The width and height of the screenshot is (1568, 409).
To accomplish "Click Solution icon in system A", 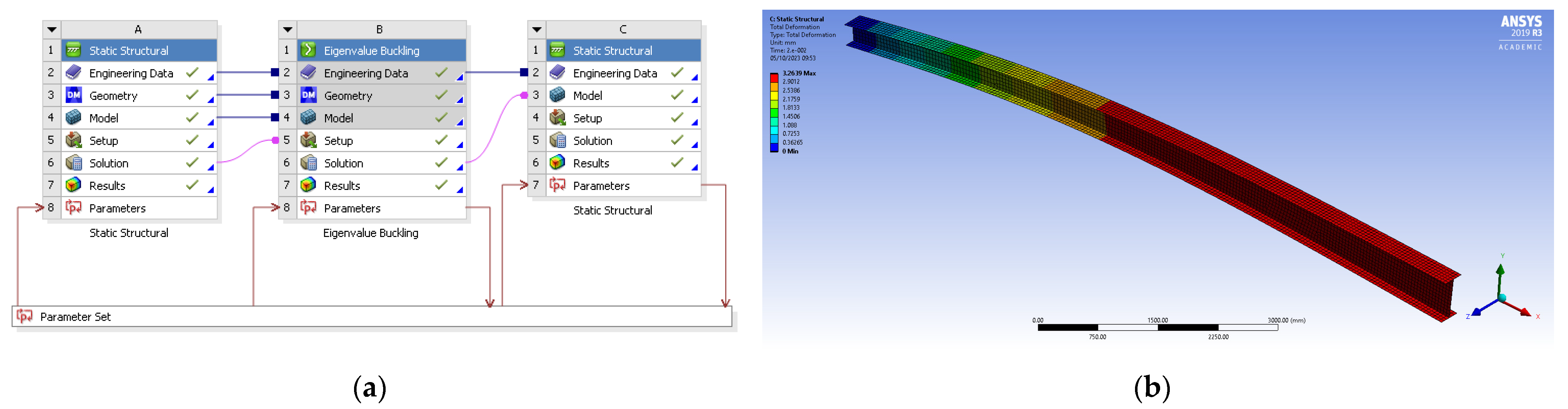I will point(74,163).
